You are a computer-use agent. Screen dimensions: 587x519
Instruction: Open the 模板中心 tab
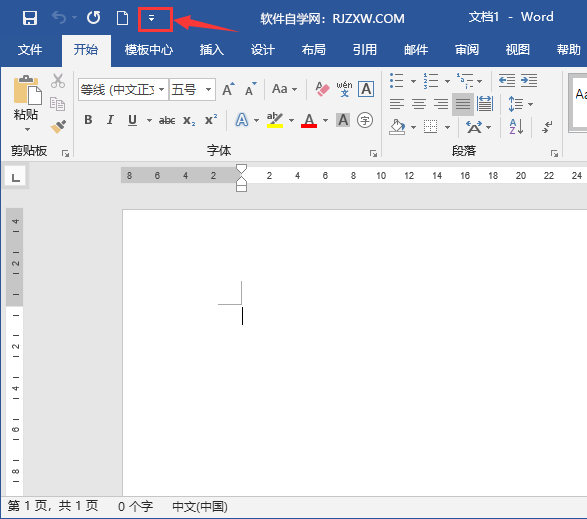click(149, 49)
